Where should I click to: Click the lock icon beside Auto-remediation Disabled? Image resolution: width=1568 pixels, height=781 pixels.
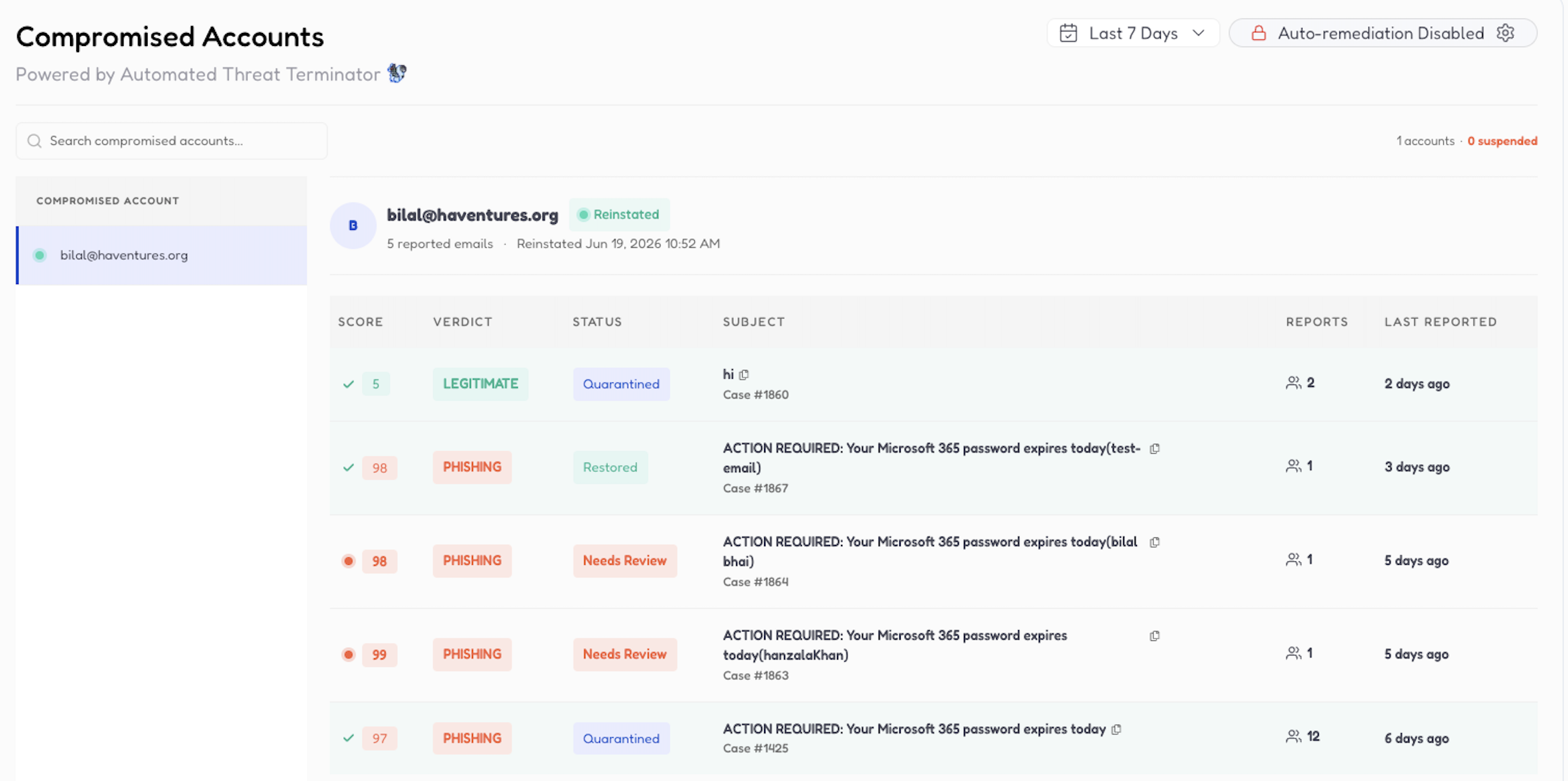tap(1258, 33)
